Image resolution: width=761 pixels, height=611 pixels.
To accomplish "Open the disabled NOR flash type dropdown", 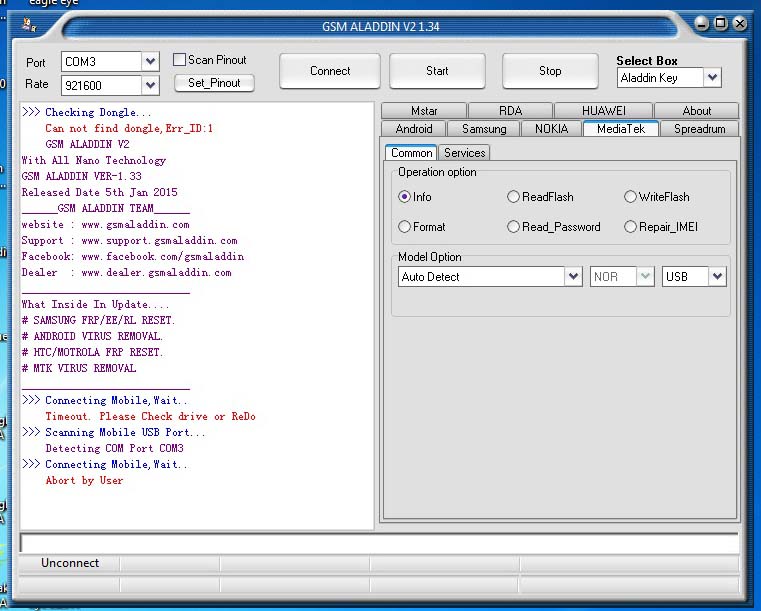I will coord(645,277).
